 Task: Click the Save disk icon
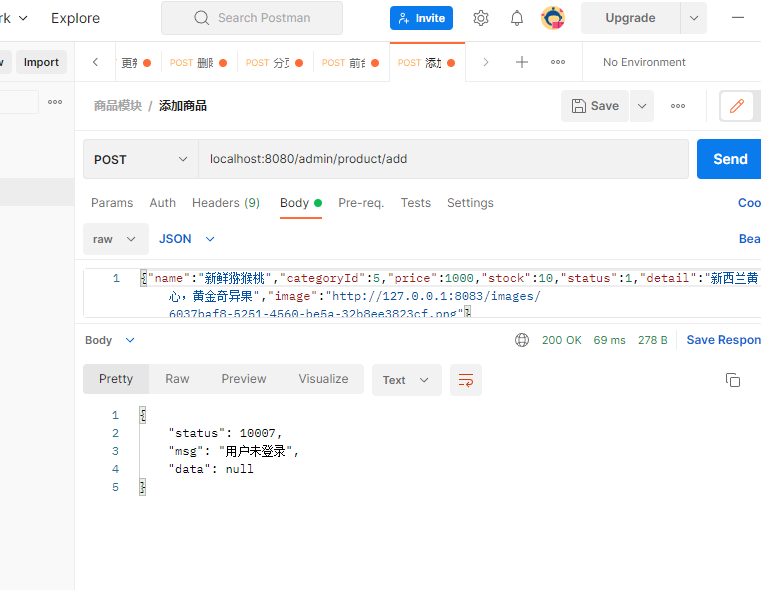(579, 106)
